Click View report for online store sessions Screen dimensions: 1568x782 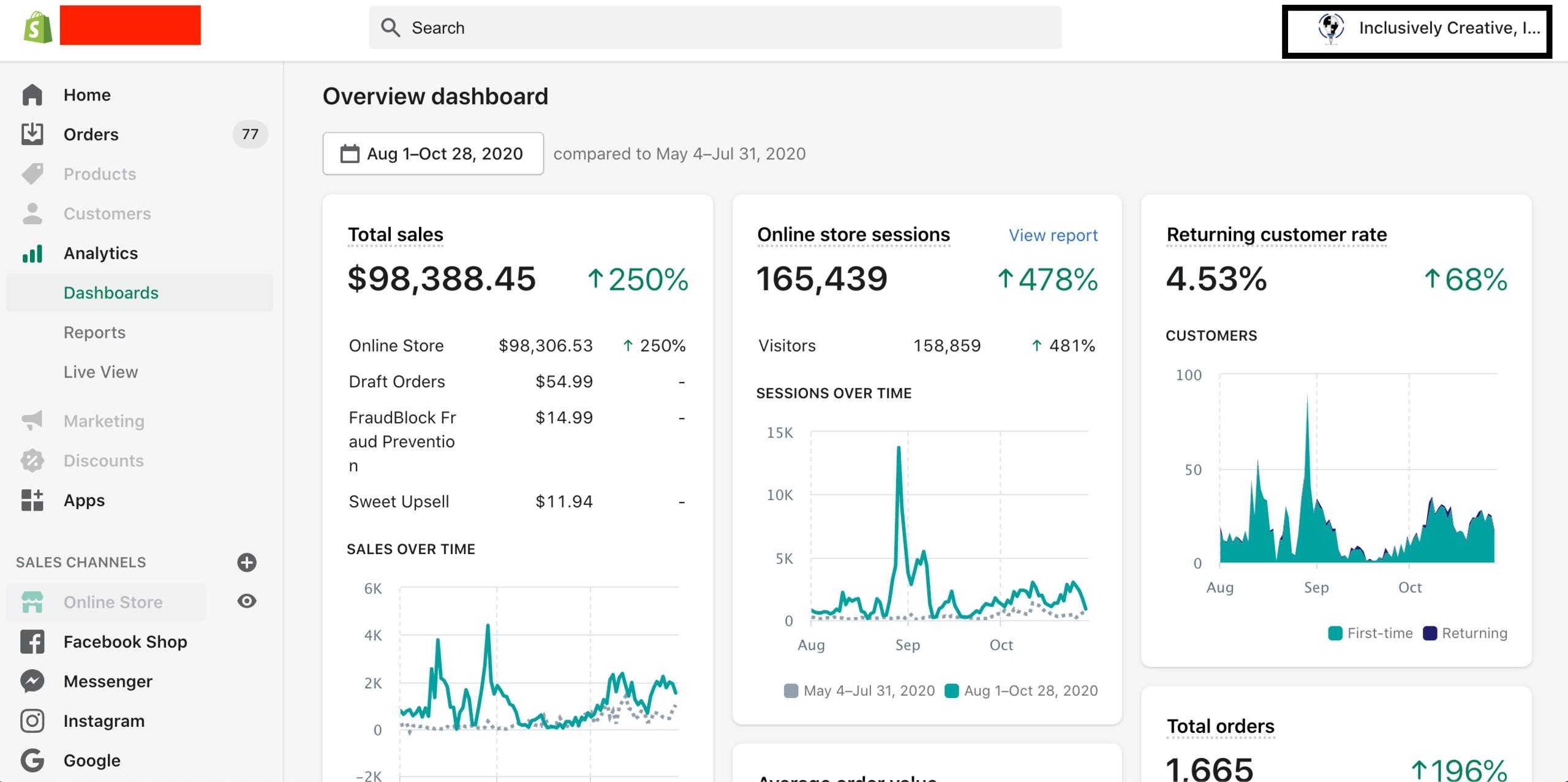click(x=1053, y=235)
